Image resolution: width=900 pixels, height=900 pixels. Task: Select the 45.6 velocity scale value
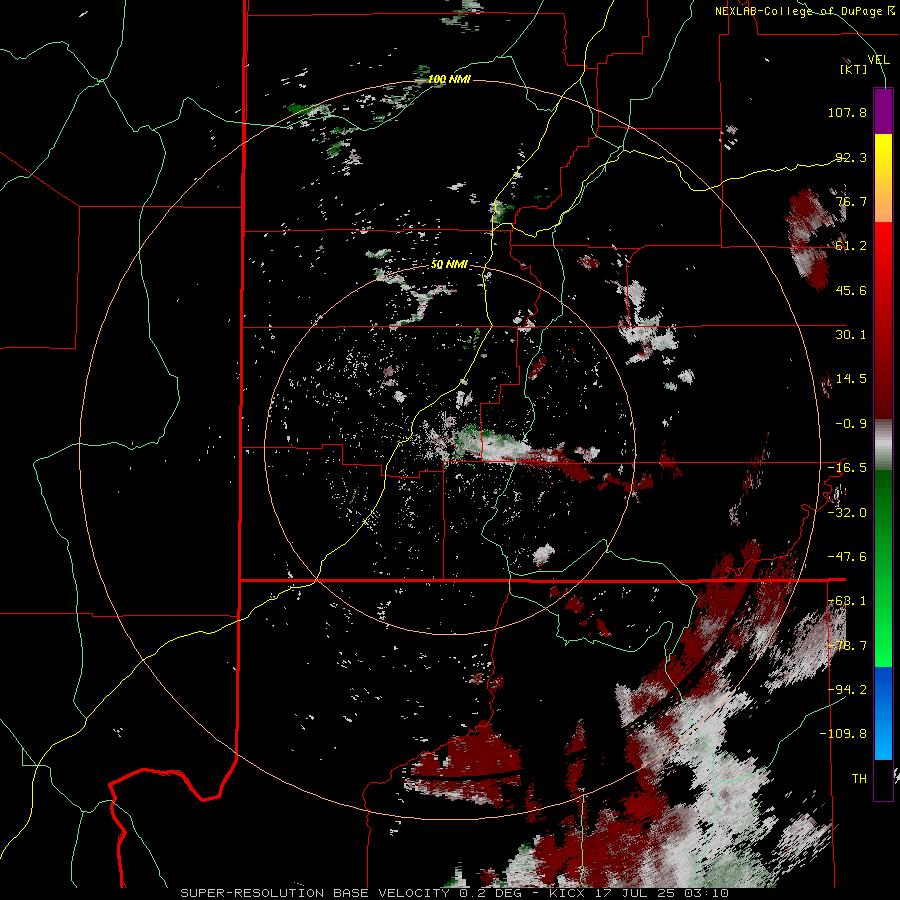pos(851,290)
